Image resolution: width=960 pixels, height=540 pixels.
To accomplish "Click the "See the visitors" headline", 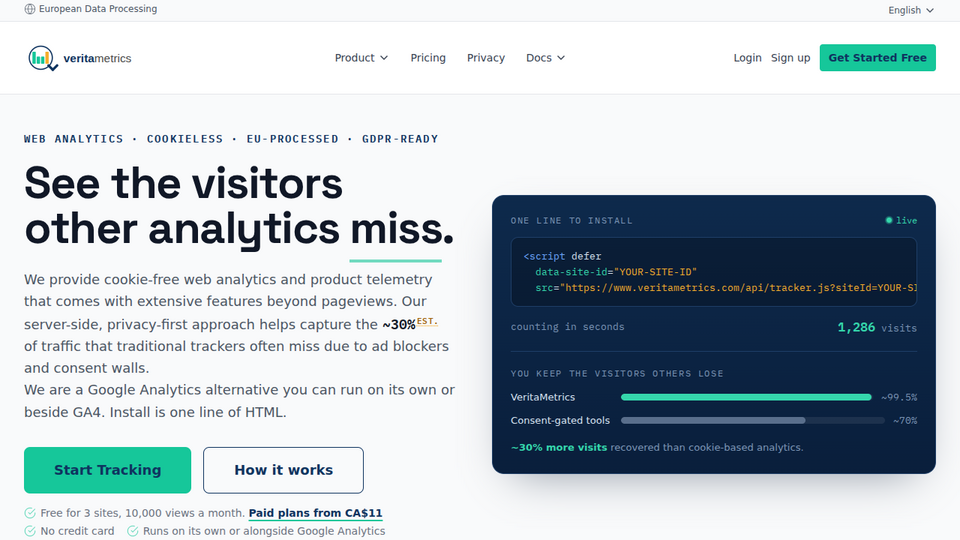I will [x=184, y=183].
